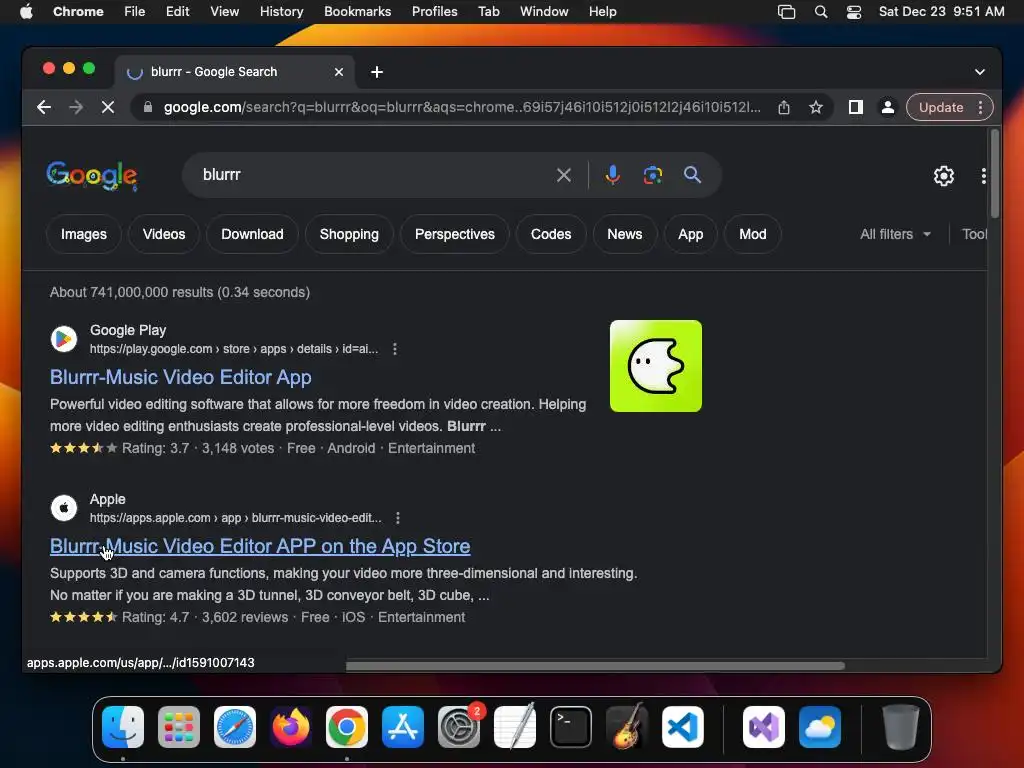1024x768 pixels.
Task: Open the Apple menu
Action: 26,12
